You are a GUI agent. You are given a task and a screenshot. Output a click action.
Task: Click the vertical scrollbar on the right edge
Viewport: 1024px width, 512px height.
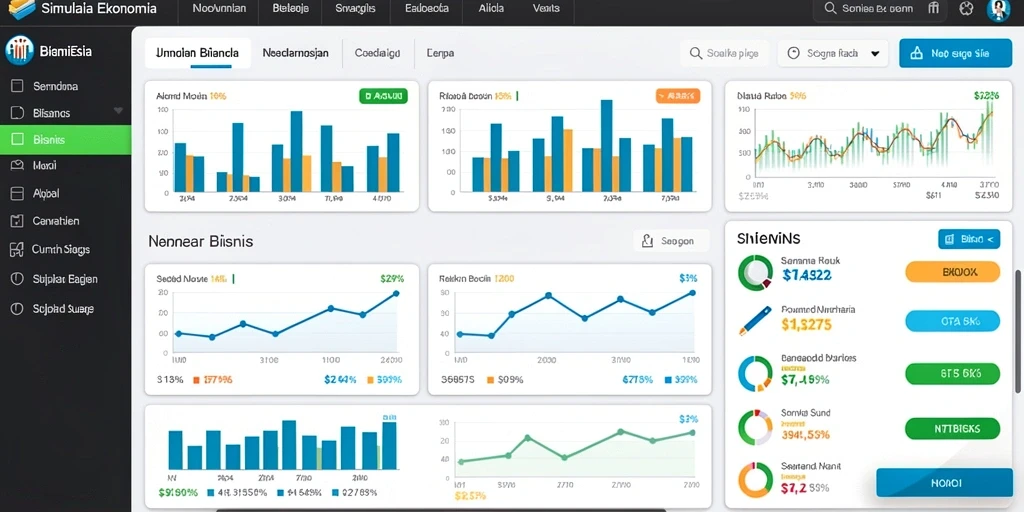pyautogui.click(x=1017, y=332)
